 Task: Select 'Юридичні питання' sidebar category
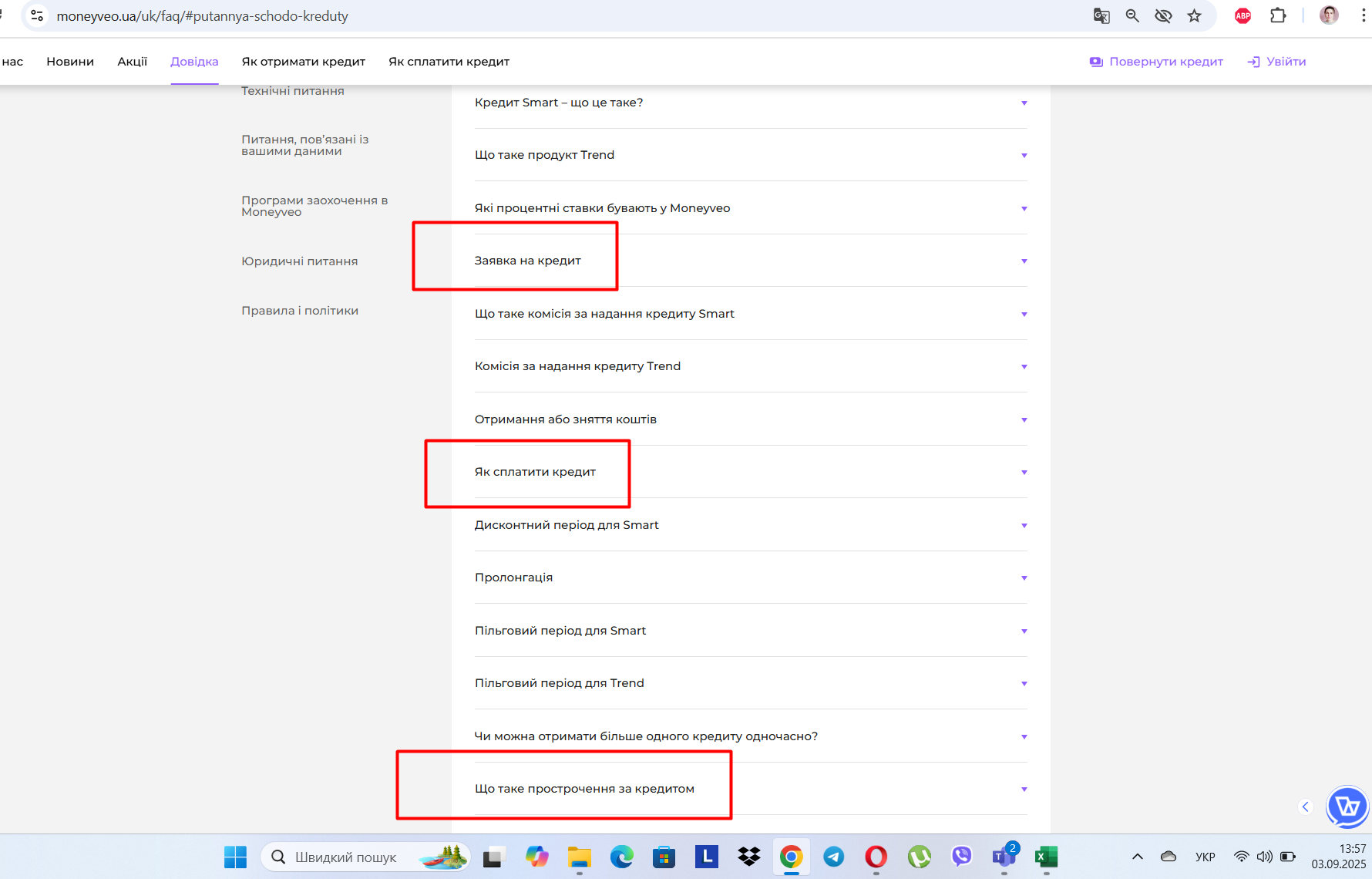pos(300,261)
